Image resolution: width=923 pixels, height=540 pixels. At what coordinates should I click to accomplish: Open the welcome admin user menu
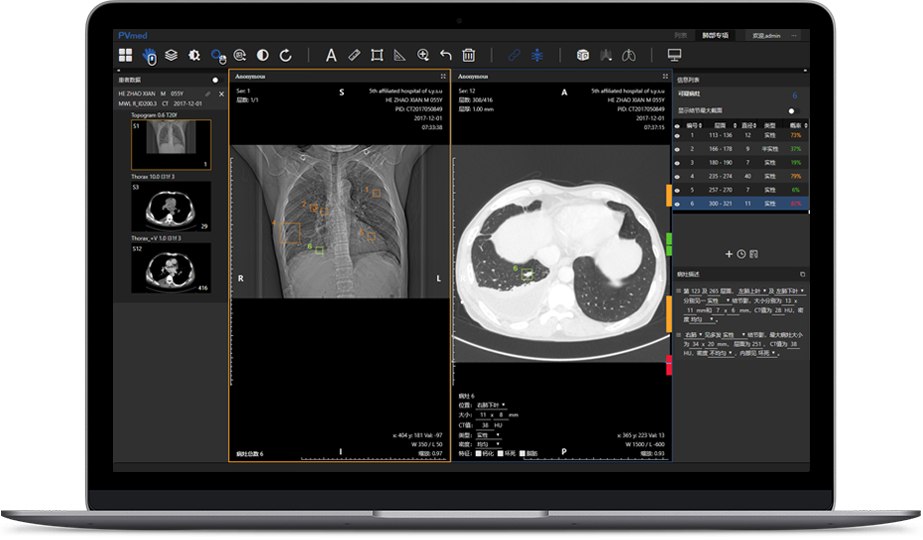click(766, 36)
